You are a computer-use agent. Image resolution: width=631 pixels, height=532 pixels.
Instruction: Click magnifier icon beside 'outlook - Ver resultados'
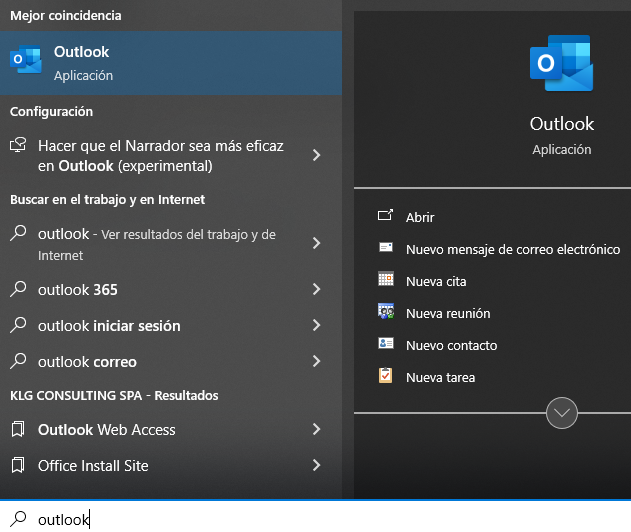point(18,233)
